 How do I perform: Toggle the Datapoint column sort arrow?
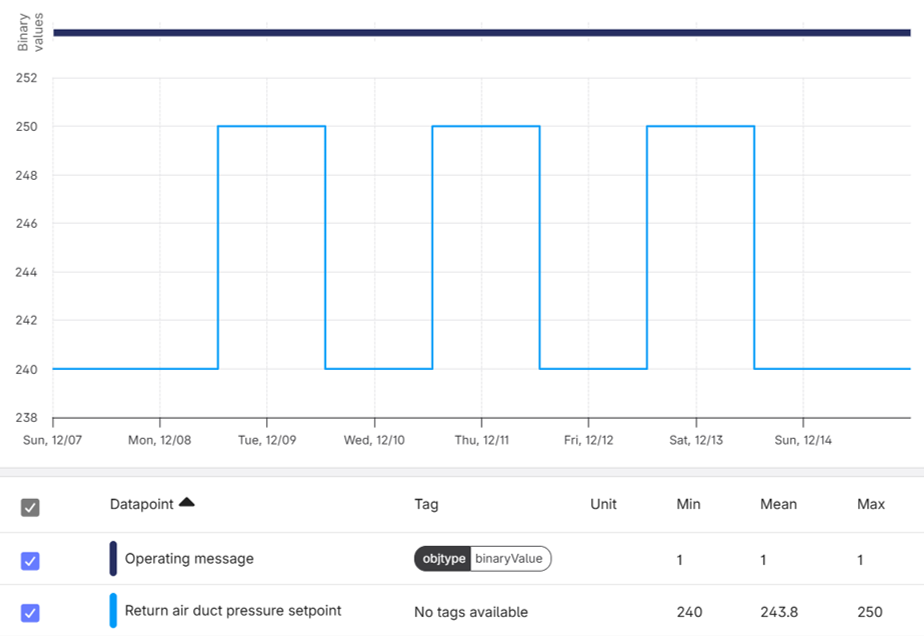189,503
